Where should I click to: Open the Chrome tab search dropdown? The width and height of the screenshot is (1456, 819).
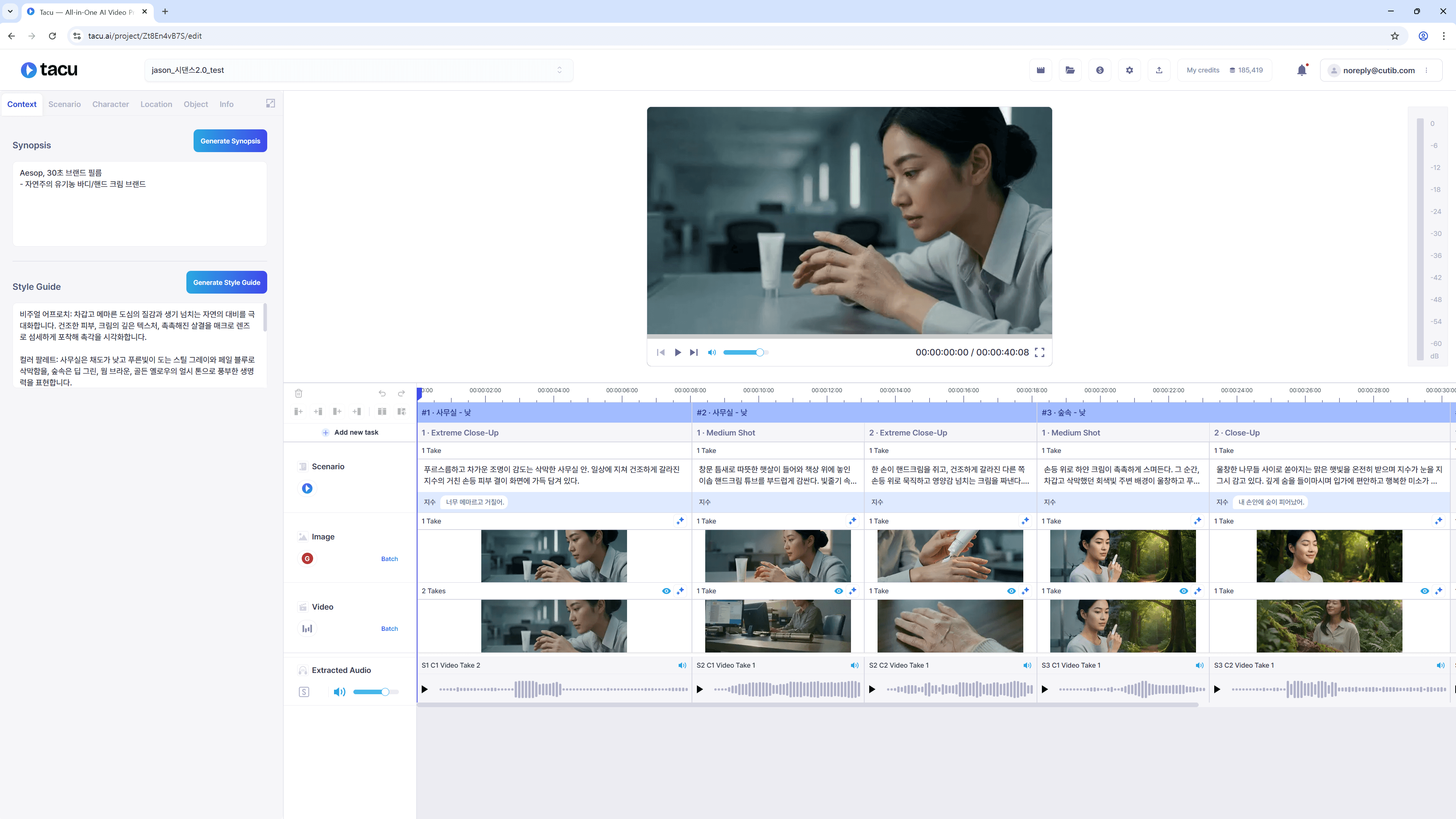pos(10,11)
